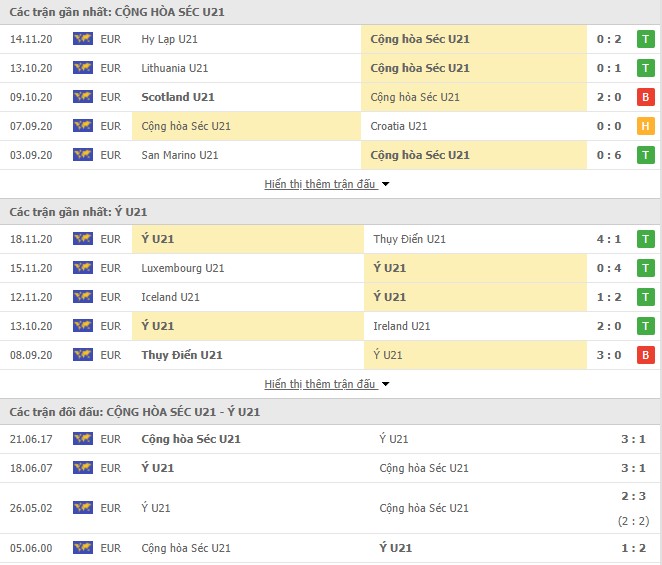
Task: Expand more matches under Ý U21 section
Action: (x=327, y=384)
